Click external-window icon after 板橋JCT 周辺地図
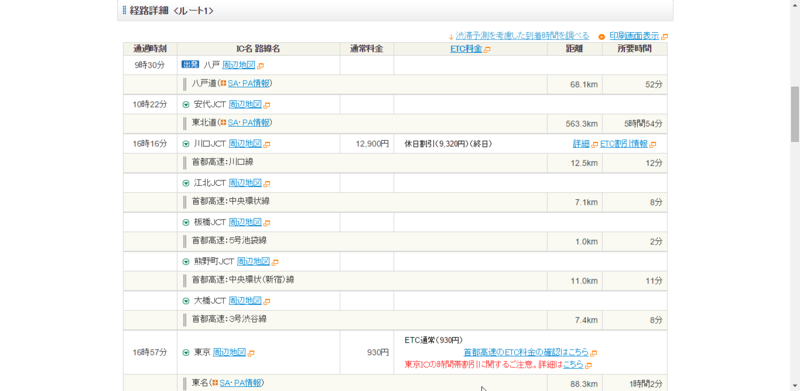The height and width of the screenshot is (391, 800). click(x=267, y=223)
